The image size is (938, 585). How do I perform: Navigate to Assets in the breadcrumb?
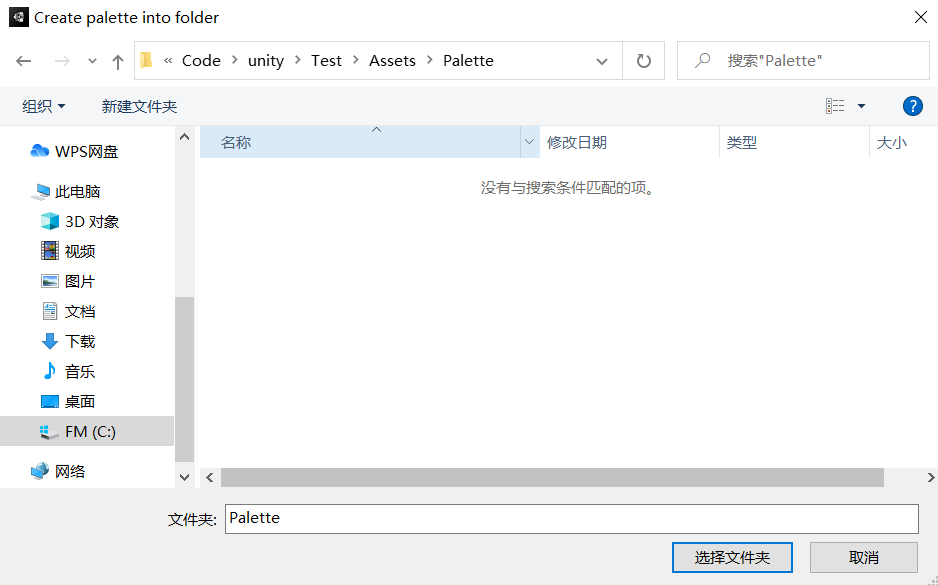(x=392, y=60)
